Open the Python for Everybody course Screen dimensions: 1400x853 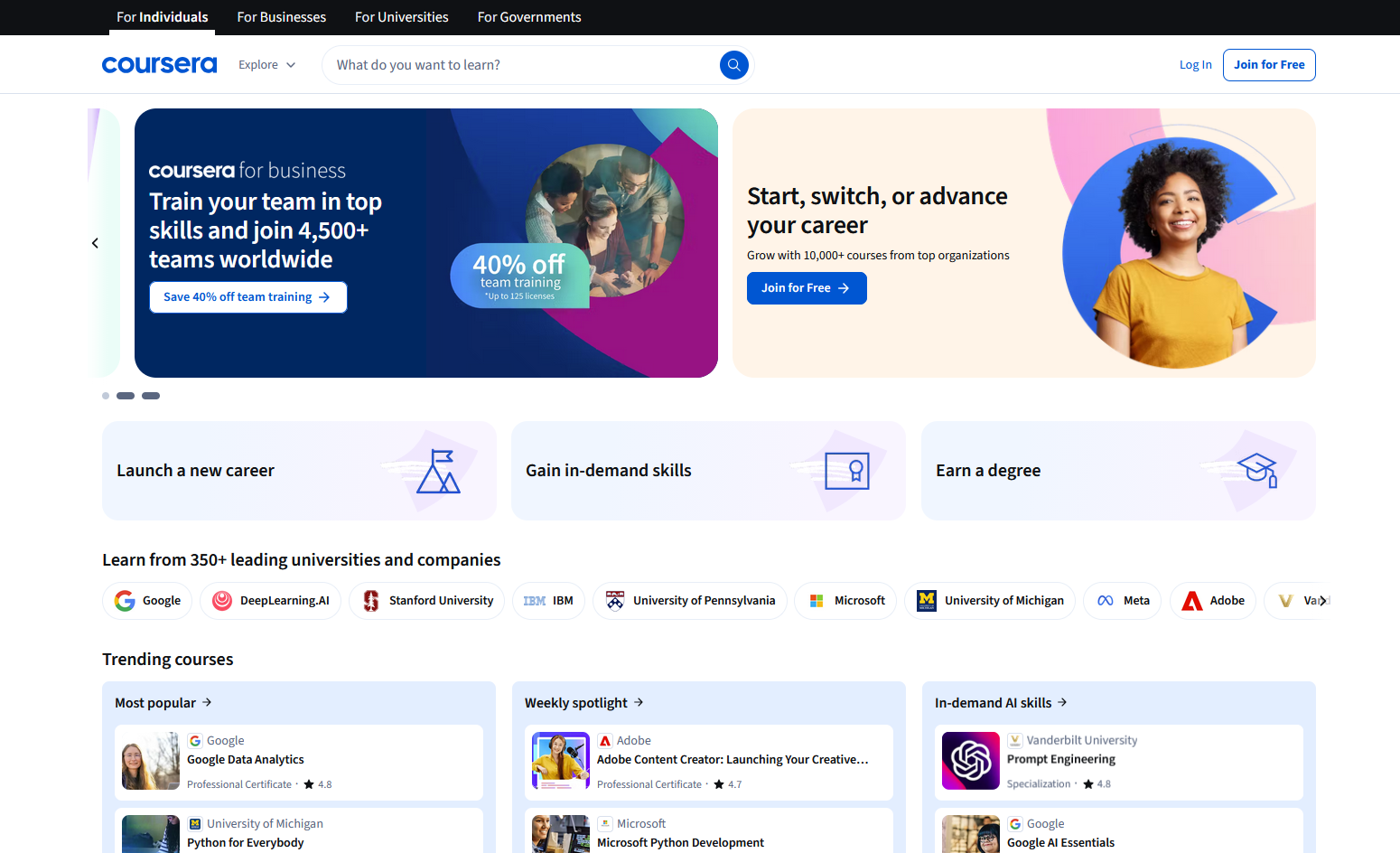299,831
